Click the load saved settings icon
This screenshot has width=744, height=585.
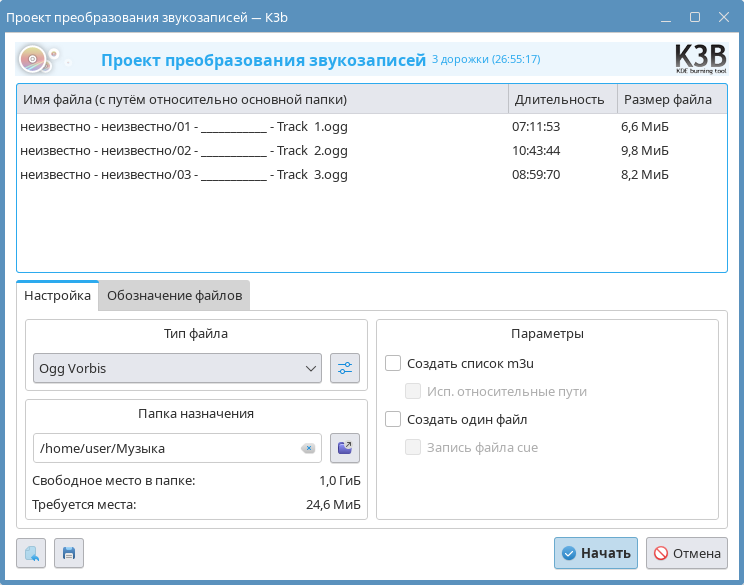32,553
